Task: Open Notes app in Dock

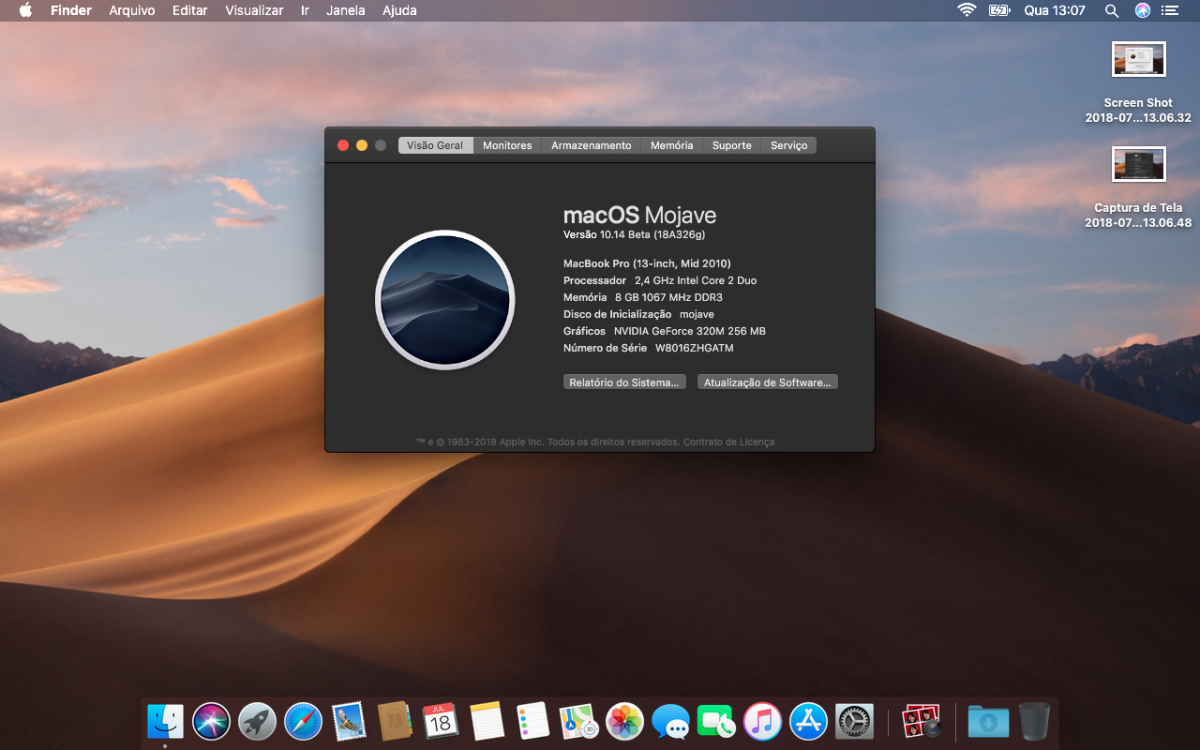Action: click(x=486, y=721)
